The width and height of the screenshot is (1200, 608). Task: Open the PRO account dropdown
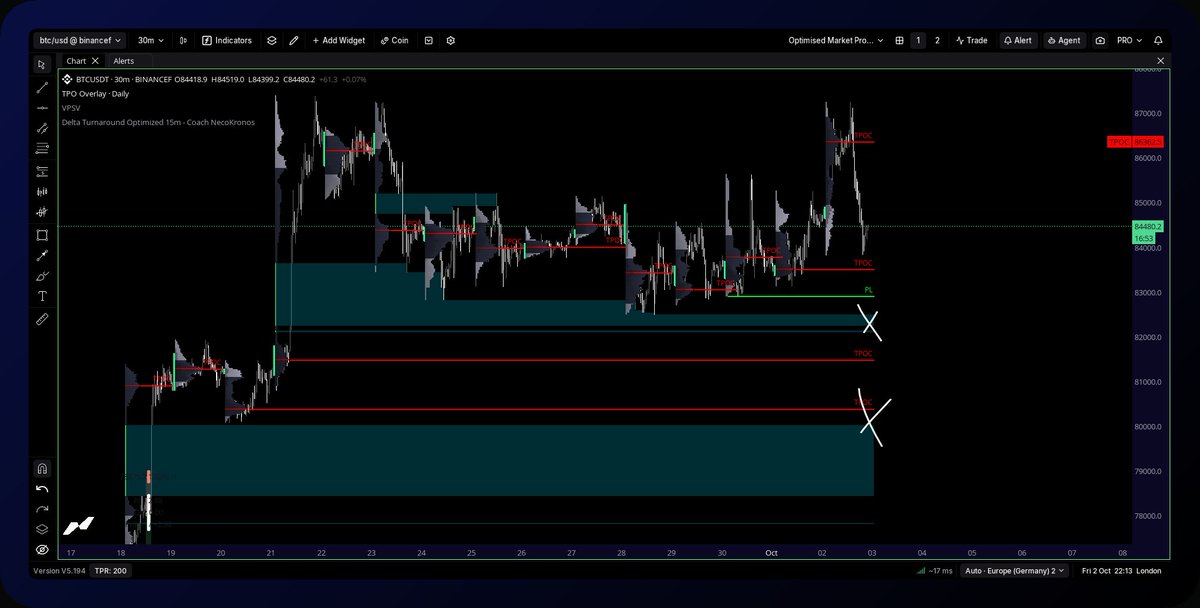(x=1129, y=41)
